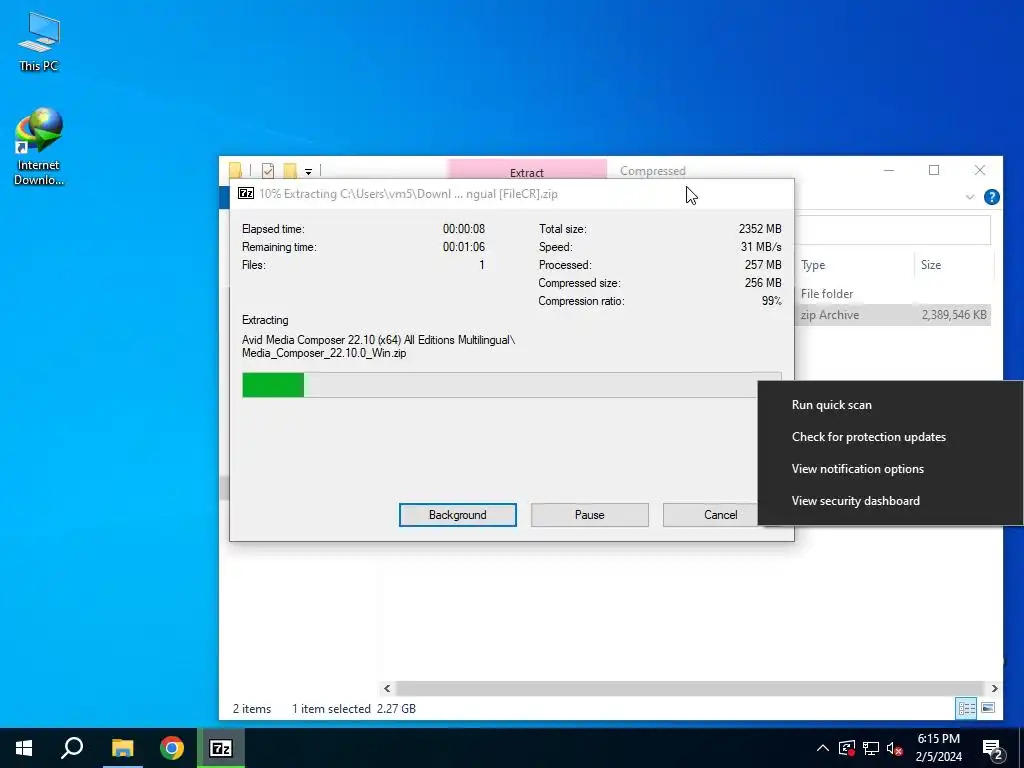
Task: Send extraction to Background
Action: (458, 515)
